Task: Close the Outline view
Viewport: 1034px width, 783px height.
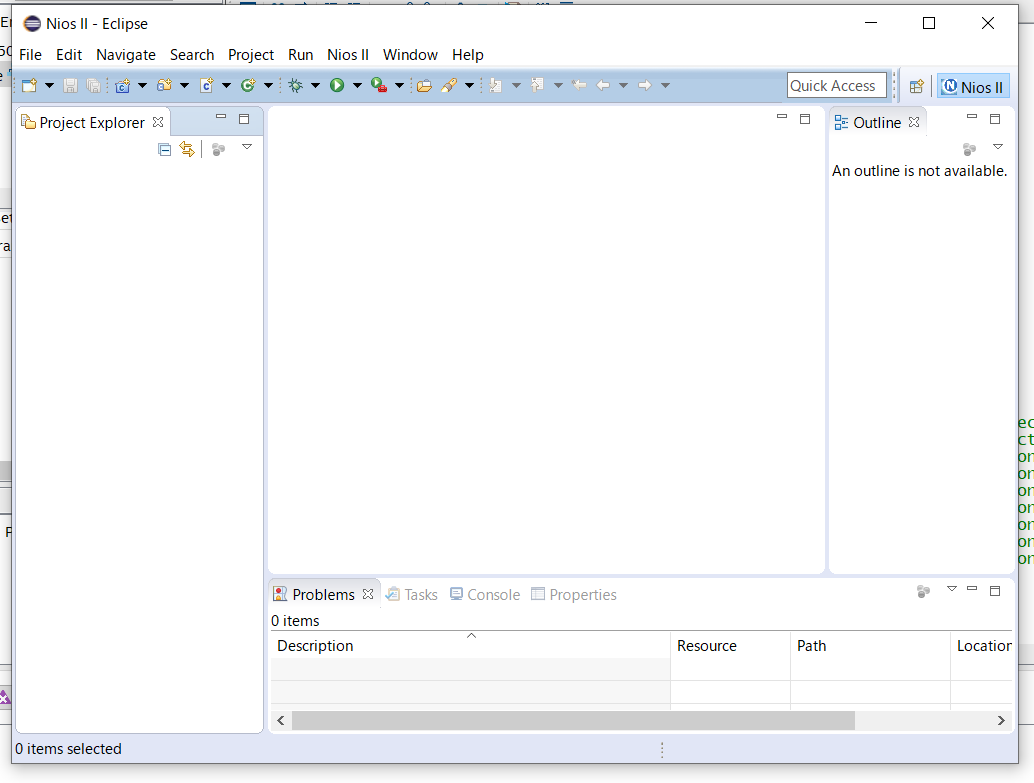Action: click(914, 122)
